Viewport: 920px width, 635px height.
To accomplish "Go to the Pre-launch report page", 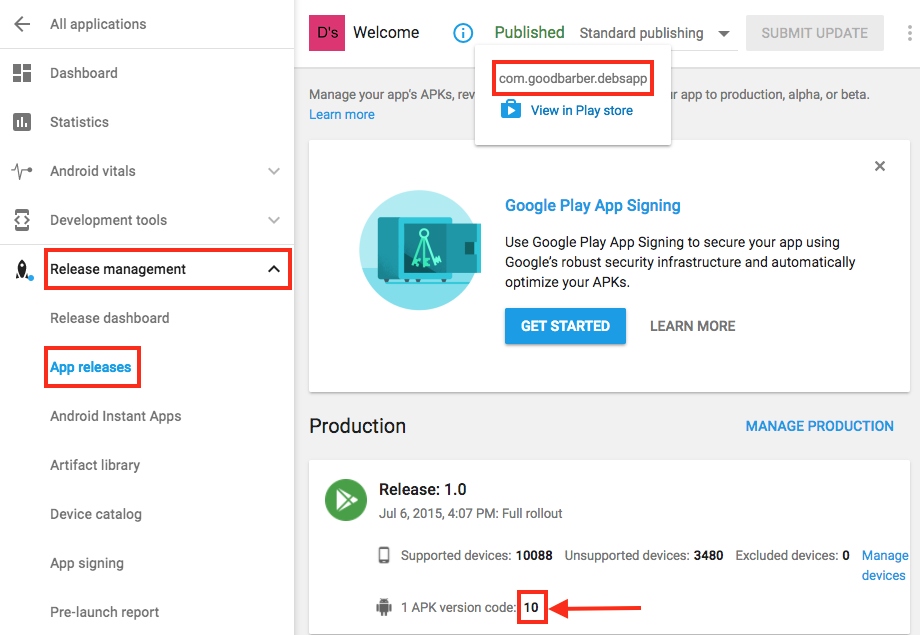I will (105, 612).
